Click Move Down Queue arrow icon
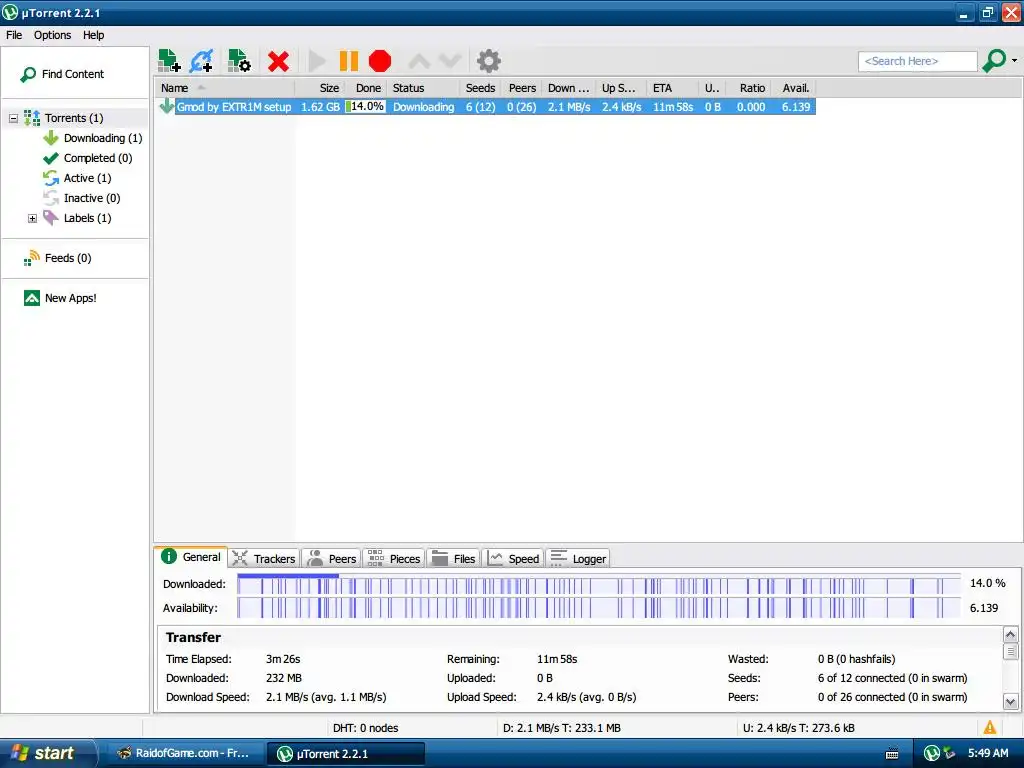The width and height of the screenshot is (1024, 768). click(x=451, y=61)
